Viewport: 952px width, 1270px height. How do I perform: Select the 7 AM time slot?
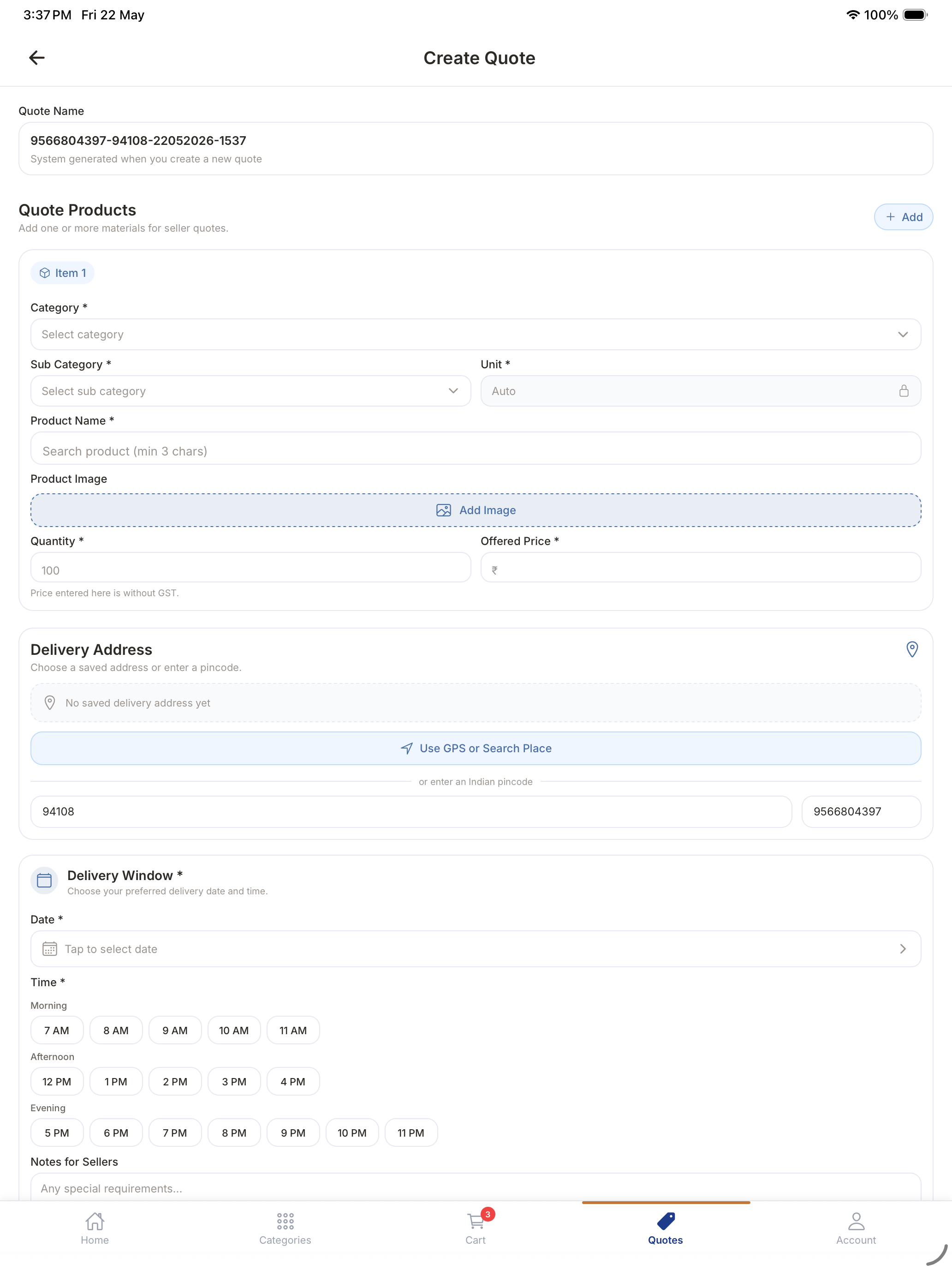[57, 1030]
